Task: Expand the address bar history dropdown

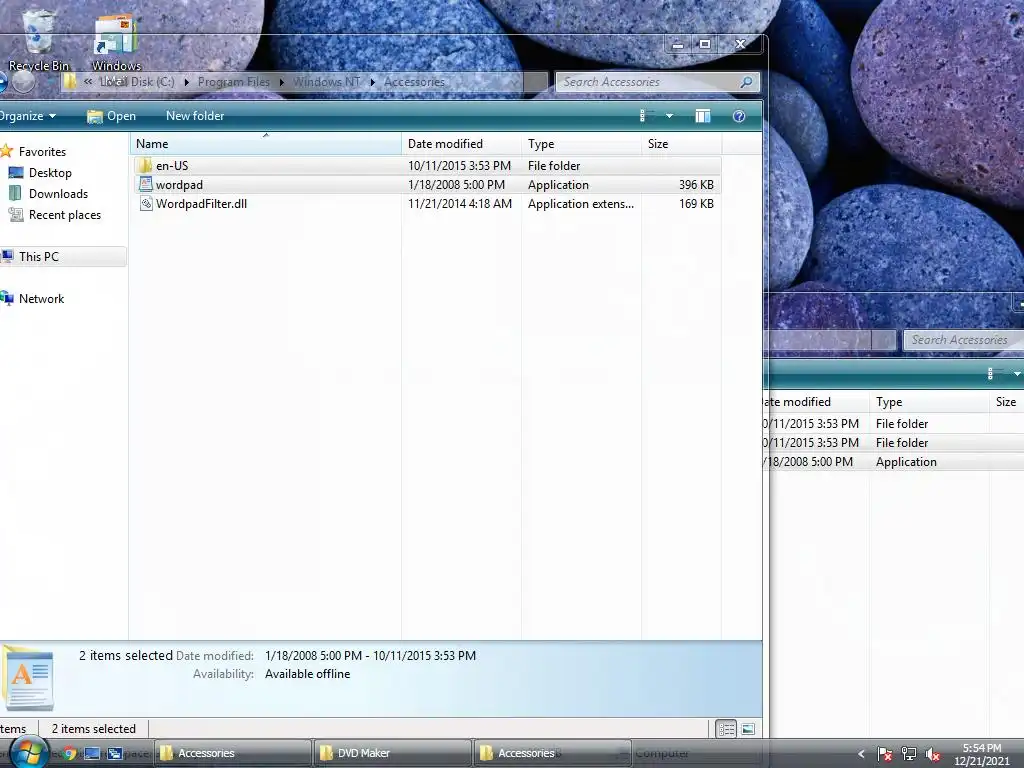Action: [x=515, y=82]
